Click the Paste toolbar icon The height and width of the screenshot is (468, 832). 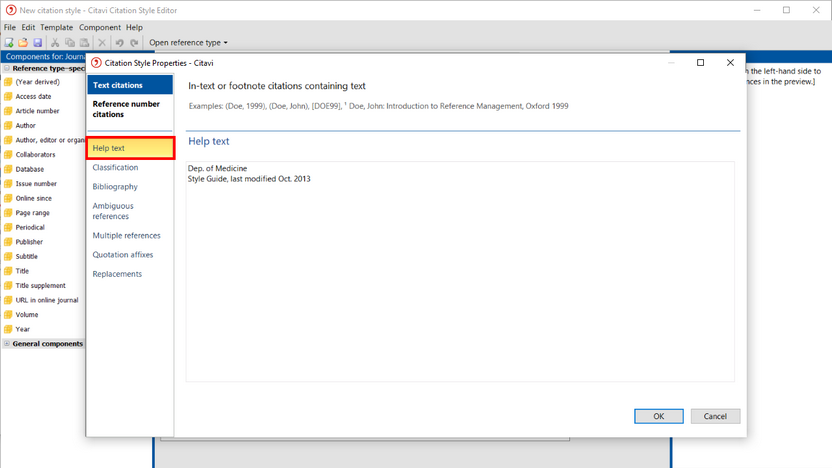tap(84, 42)
